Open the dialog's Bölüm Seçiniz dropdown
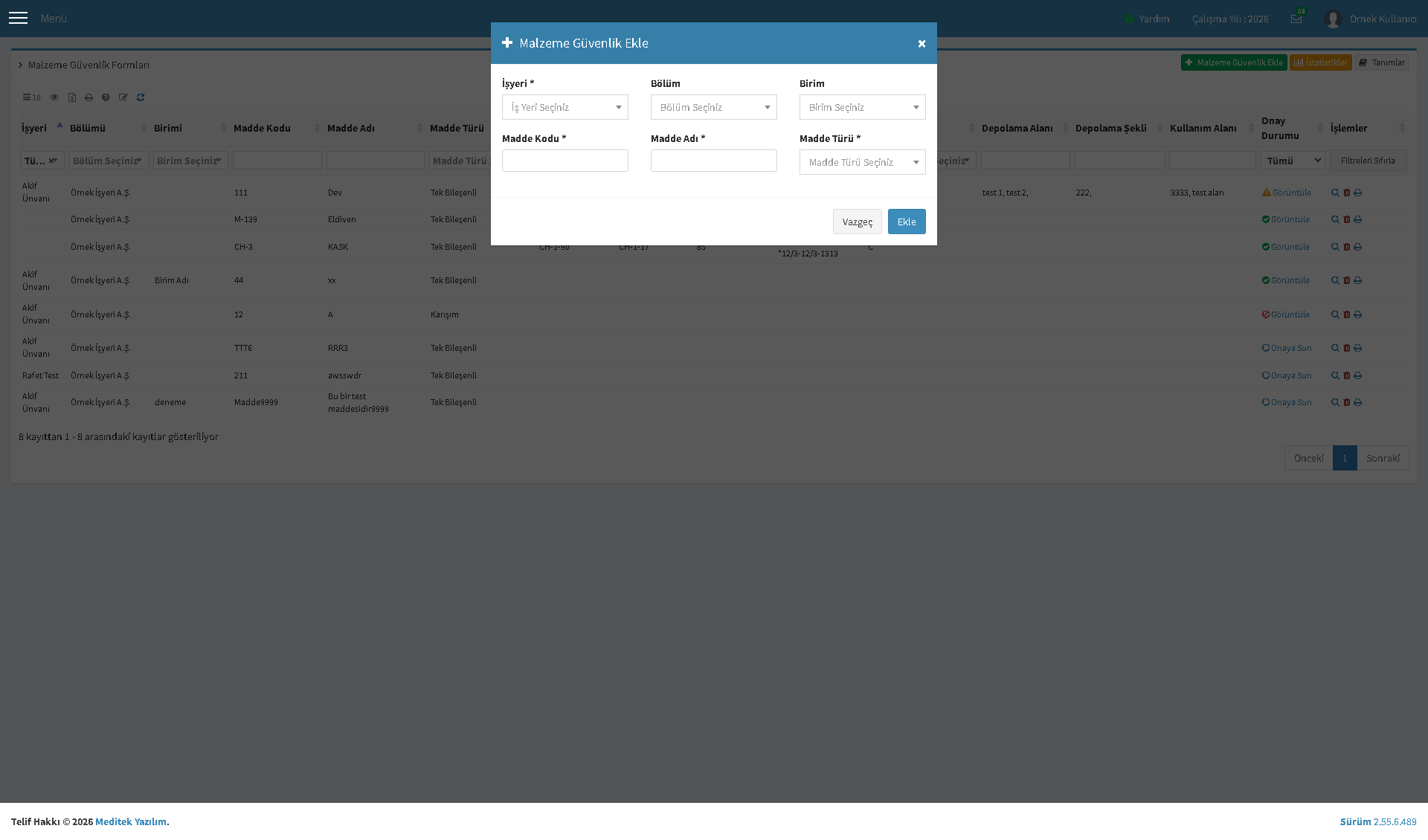 (714, 107)
